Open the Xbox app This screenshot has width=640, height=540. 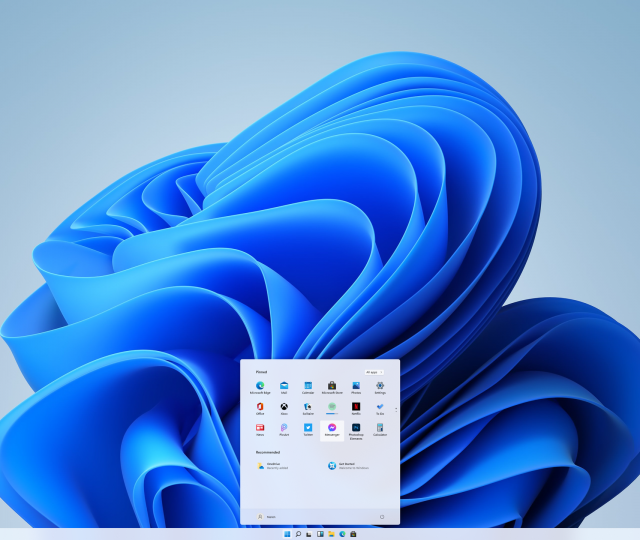pyautogui.click(x=284, y=407)
